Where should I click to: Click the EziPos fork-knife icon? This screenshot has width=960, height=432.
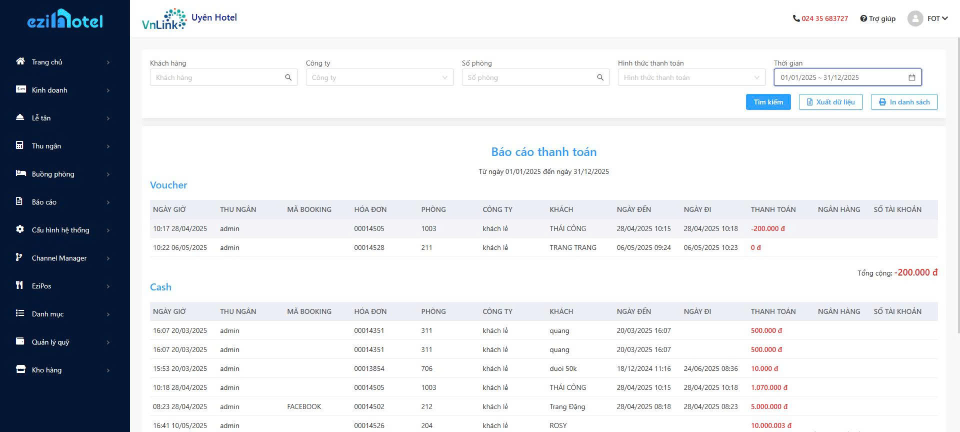pos(20,286)
